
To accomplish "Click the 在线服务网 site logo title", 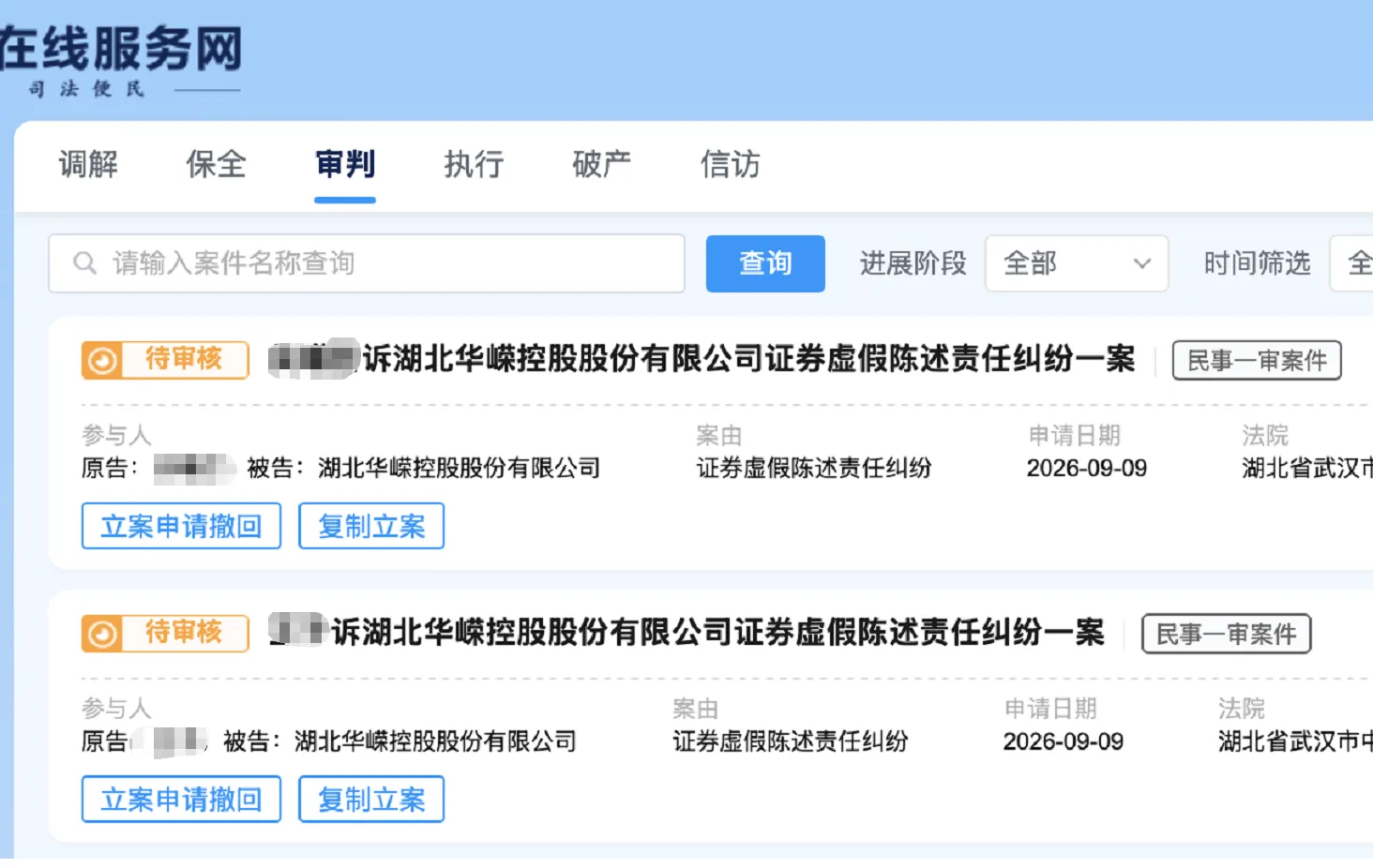I will tap(121, 49).
